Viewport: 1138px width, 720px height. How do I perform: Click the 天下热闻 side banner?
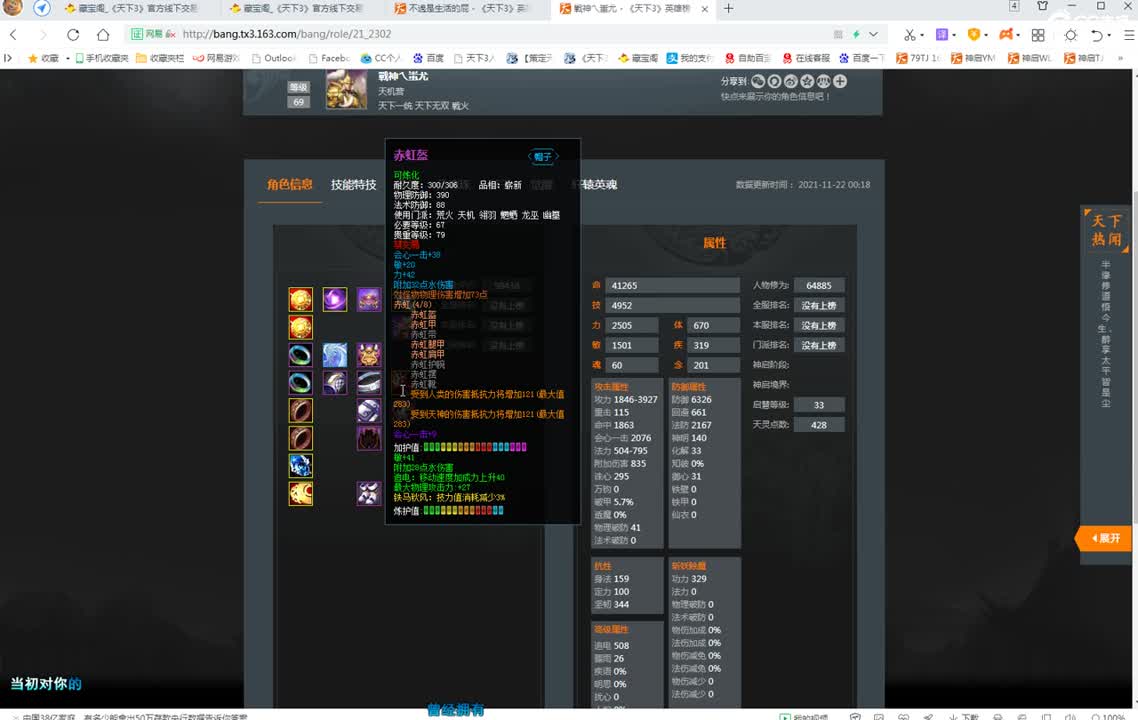[1106, 231]
